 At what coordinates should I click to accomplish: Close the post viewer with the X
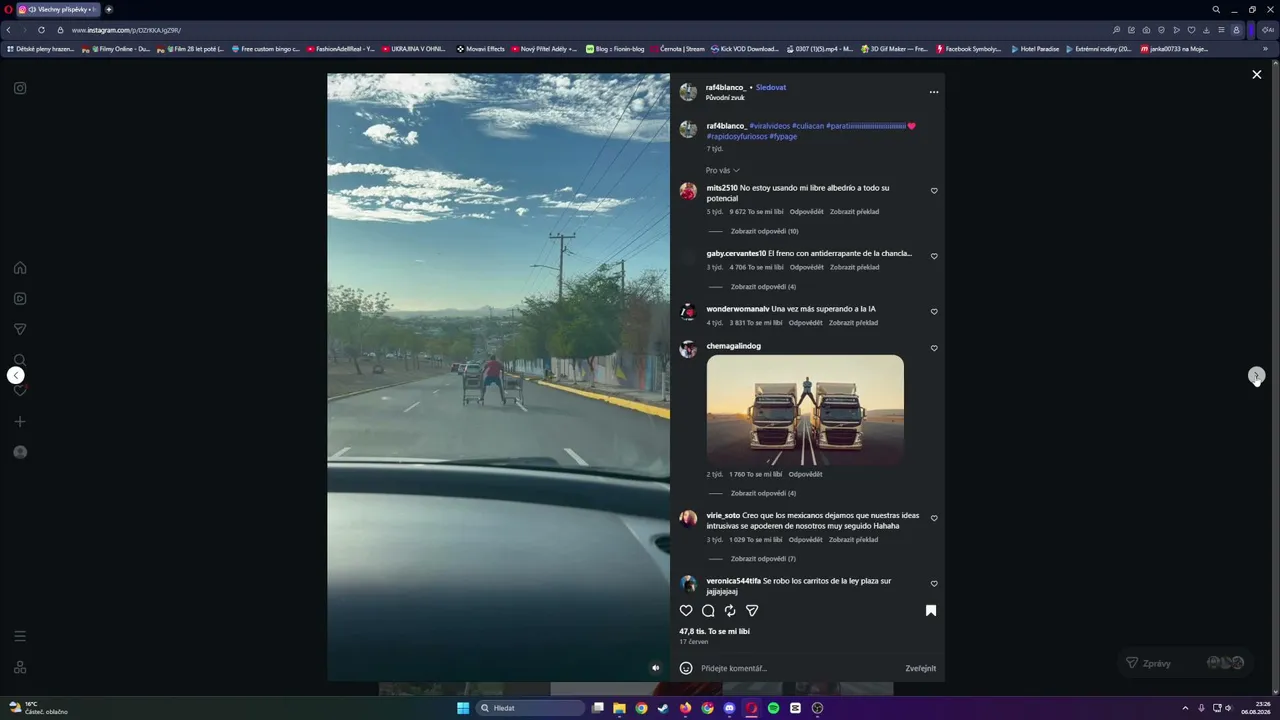pos(1257,75)
